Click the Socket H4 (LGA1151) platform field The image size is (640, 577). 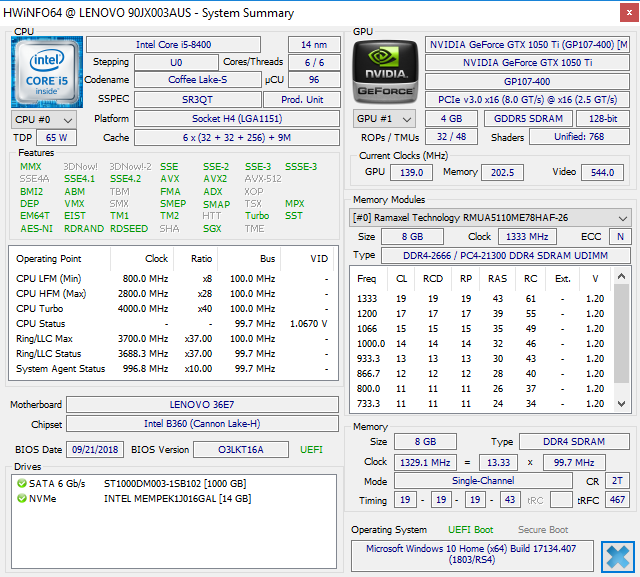coord(237,119)
